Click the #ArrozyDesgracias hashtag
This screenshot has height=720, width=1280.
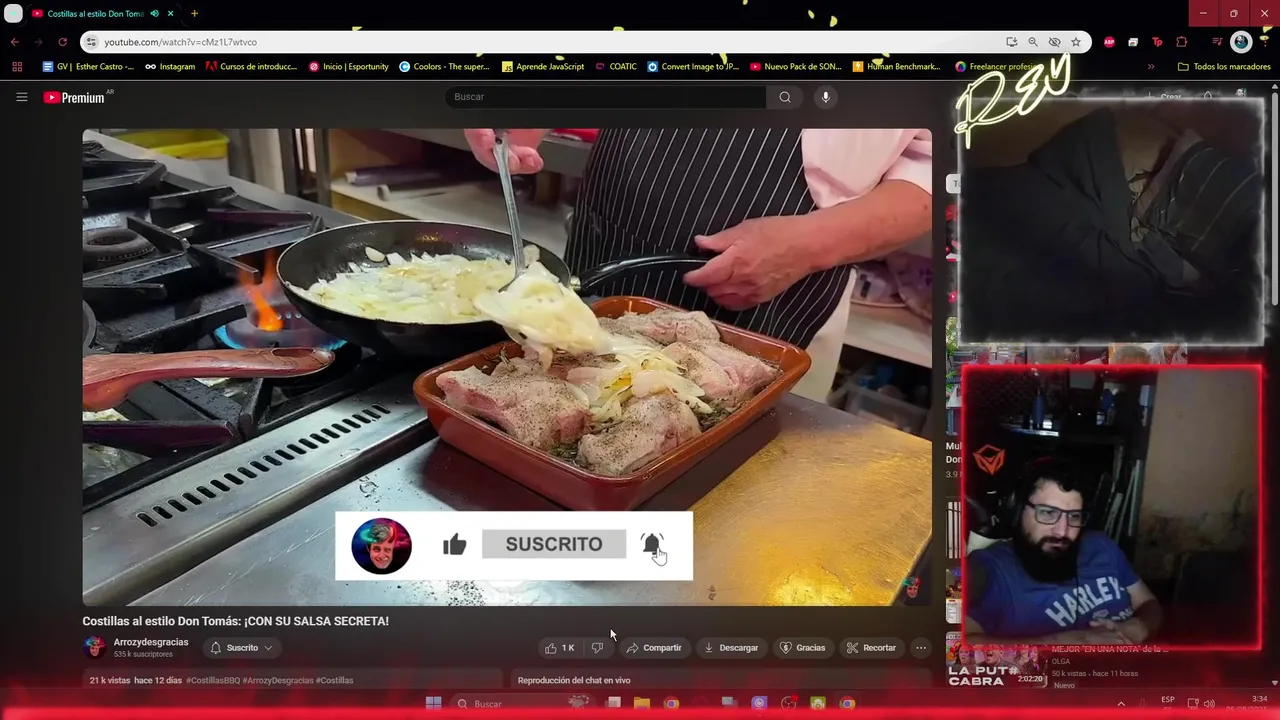click(277, 680)
